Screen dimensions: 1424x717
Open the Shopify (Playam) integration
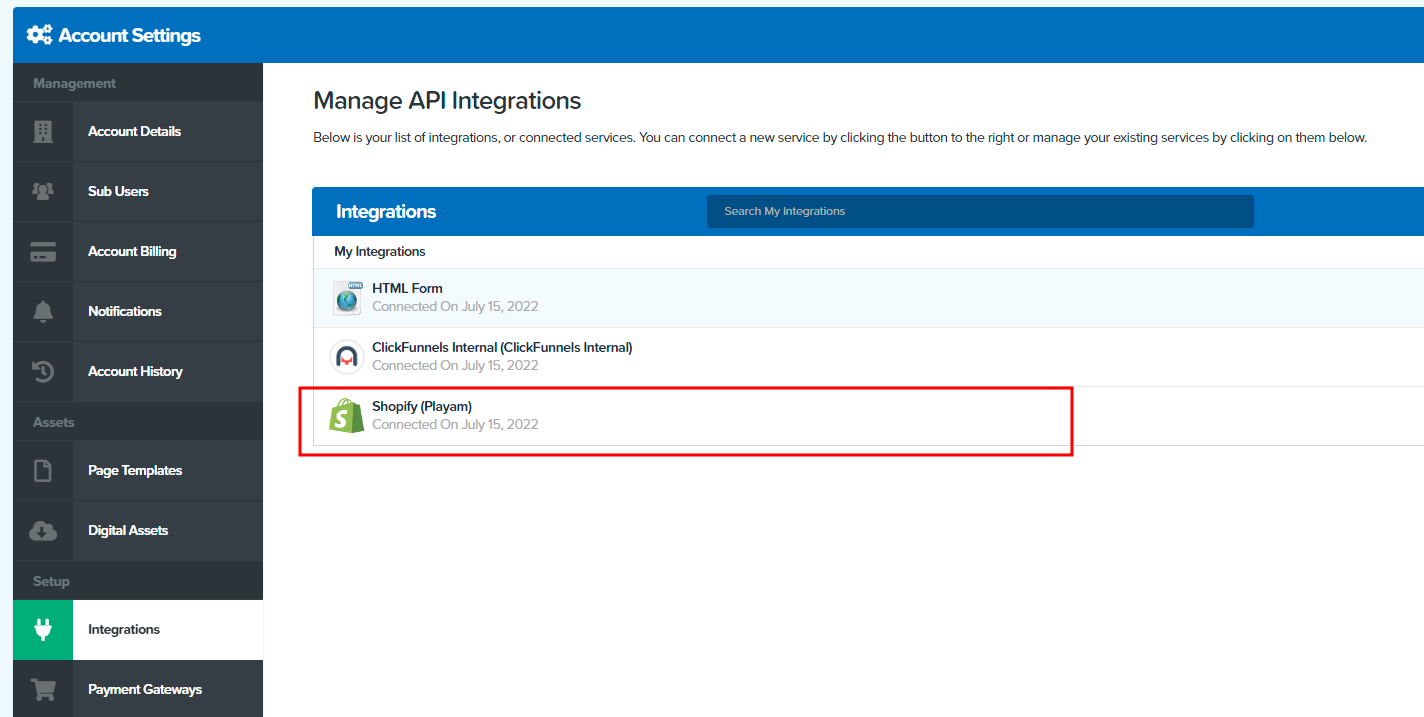coord(868,416)
